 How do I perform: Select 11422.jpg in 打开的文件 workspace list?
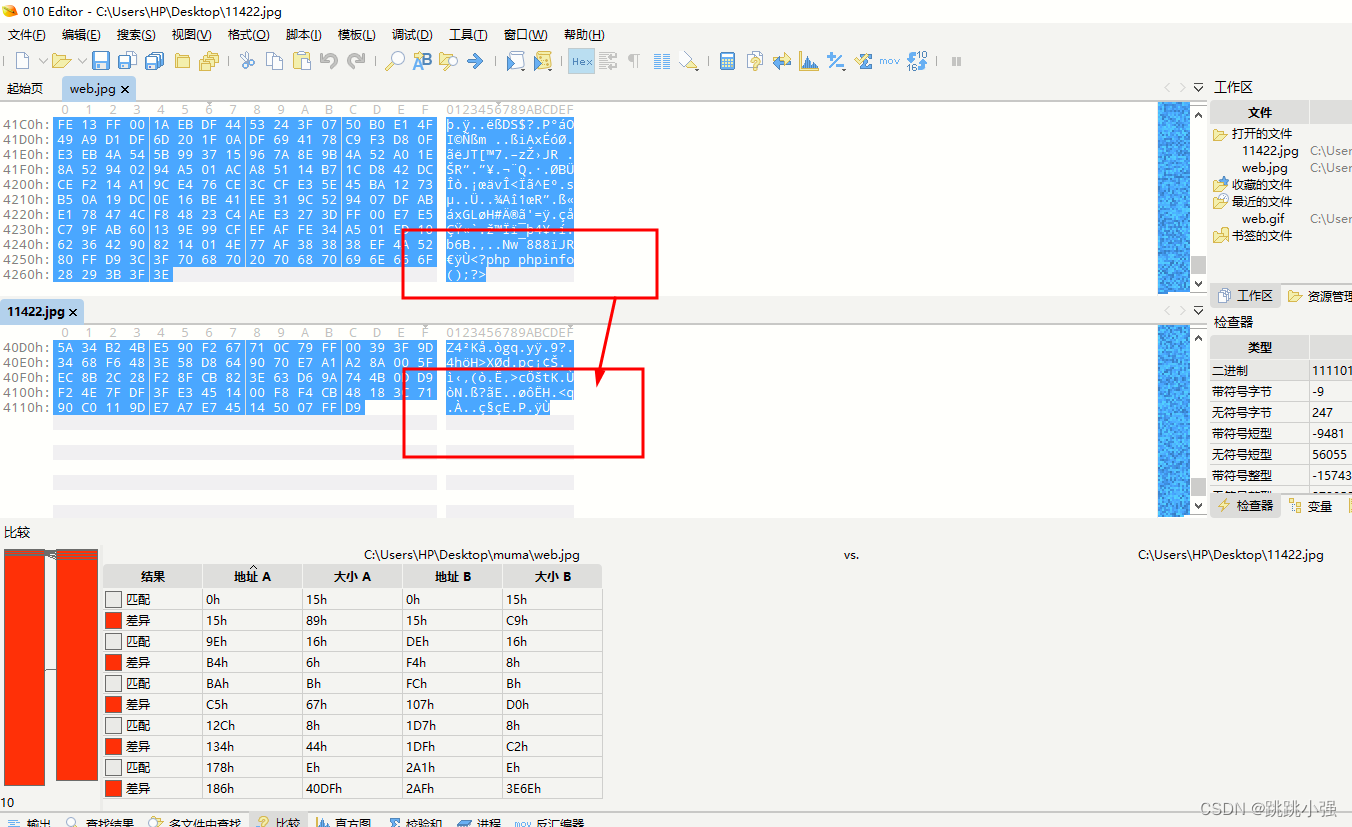click(x=1270, y=151)
